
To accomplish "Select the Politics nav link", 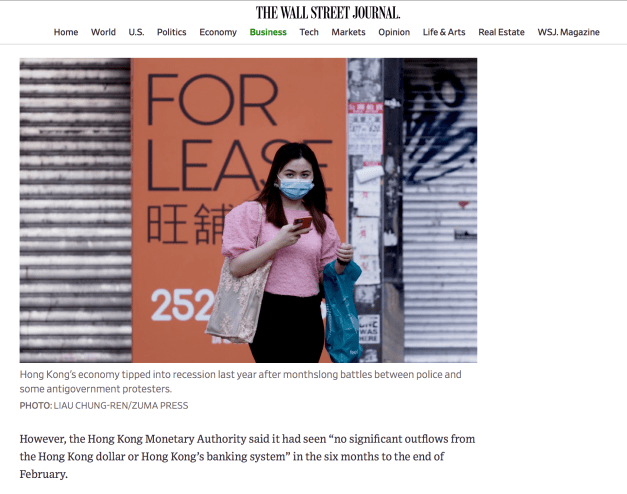I will coord(172,32).
